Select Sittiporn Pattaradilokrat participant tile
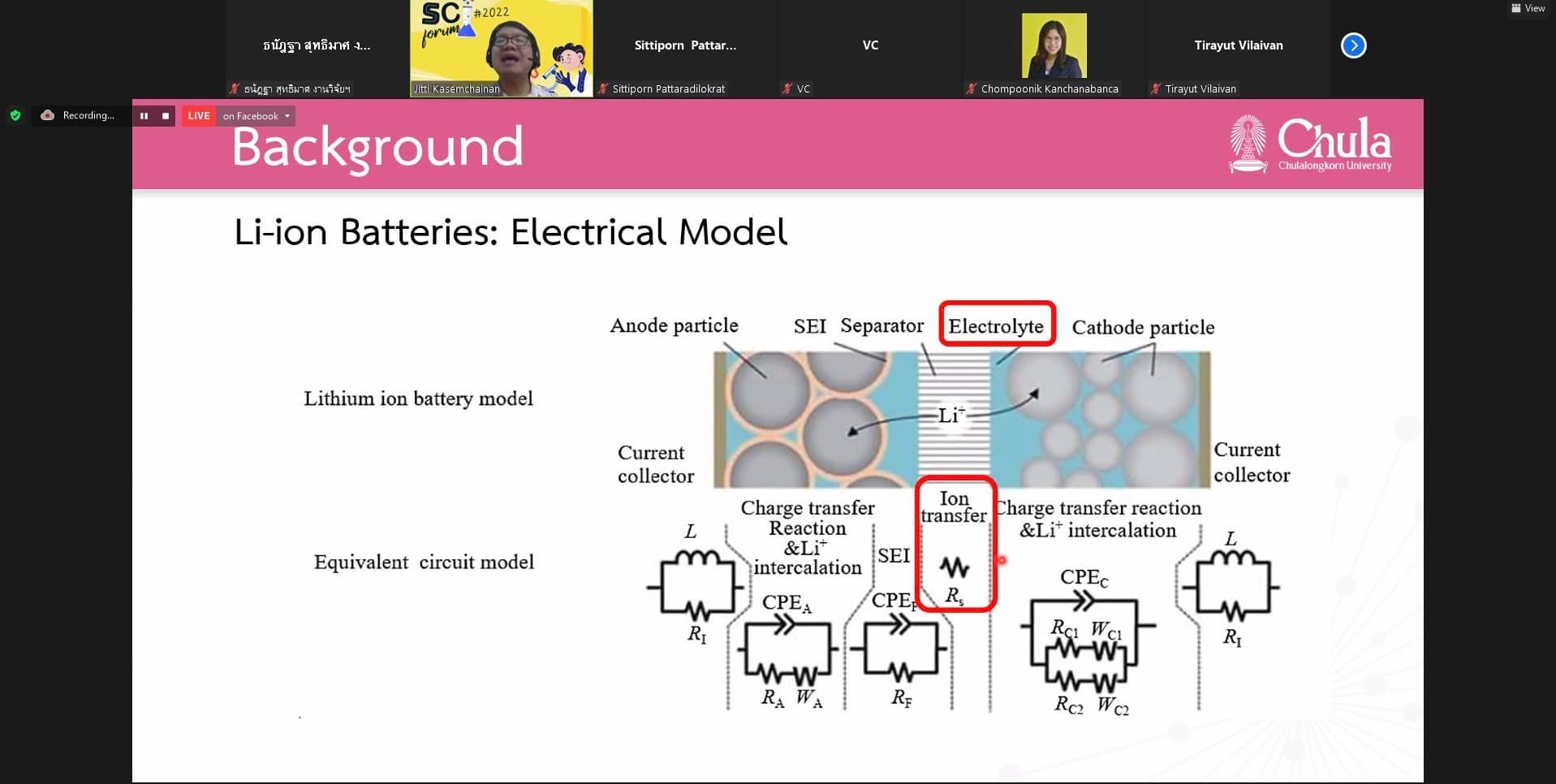 coord(685,49)
